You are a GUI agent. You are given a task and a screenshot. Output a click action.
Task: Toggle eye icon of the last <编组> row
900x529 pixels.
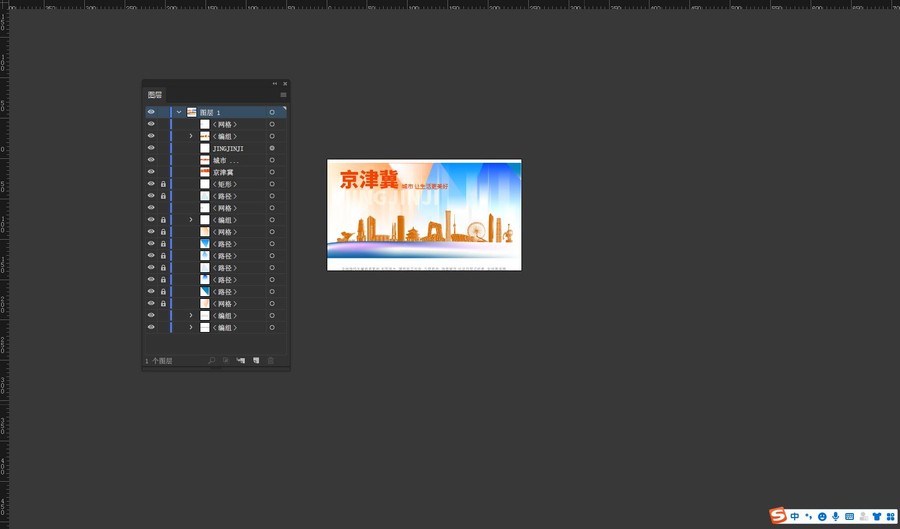pos(151,328)
